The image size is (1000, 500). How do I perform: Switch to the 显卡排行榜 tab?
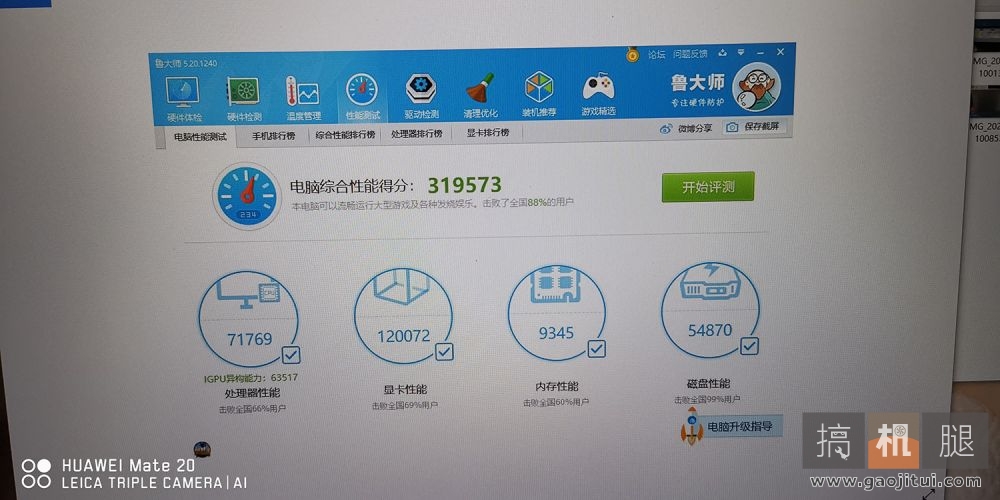tap(488, 133)
